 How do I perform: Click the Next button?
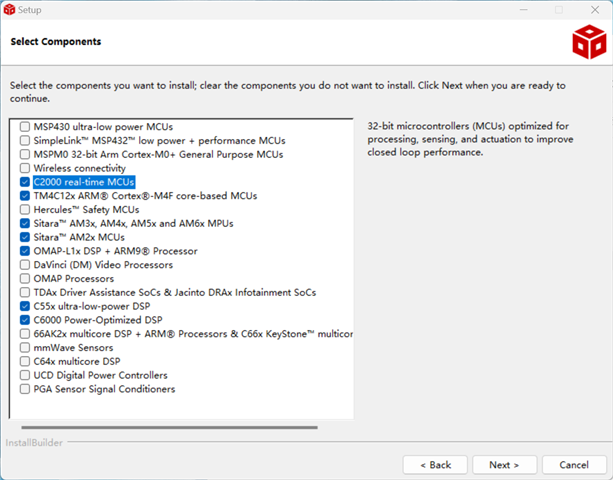click(504, 465)
